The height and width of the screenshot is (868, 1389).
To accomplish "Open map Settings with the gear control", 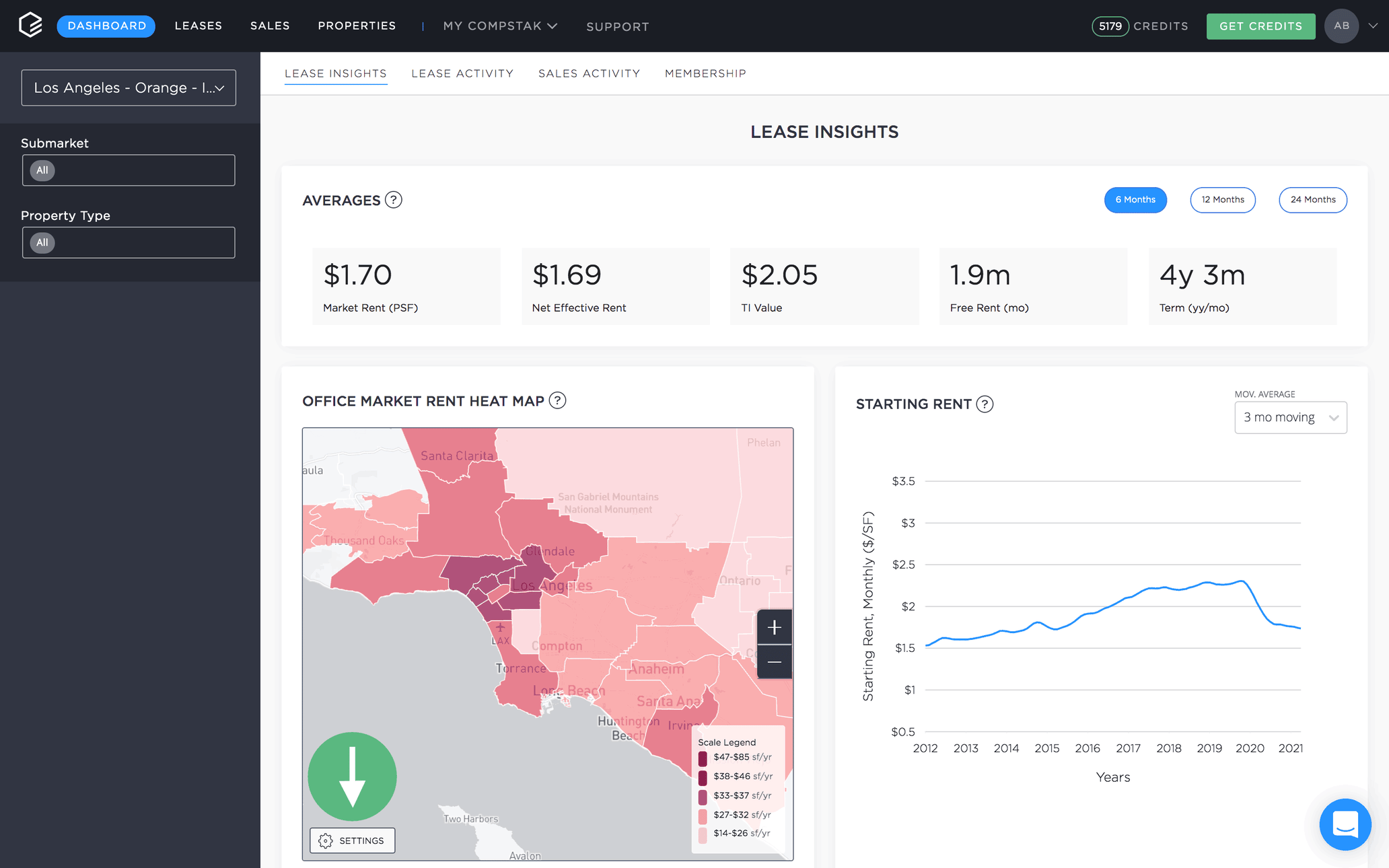I will [x=351, y=840].
